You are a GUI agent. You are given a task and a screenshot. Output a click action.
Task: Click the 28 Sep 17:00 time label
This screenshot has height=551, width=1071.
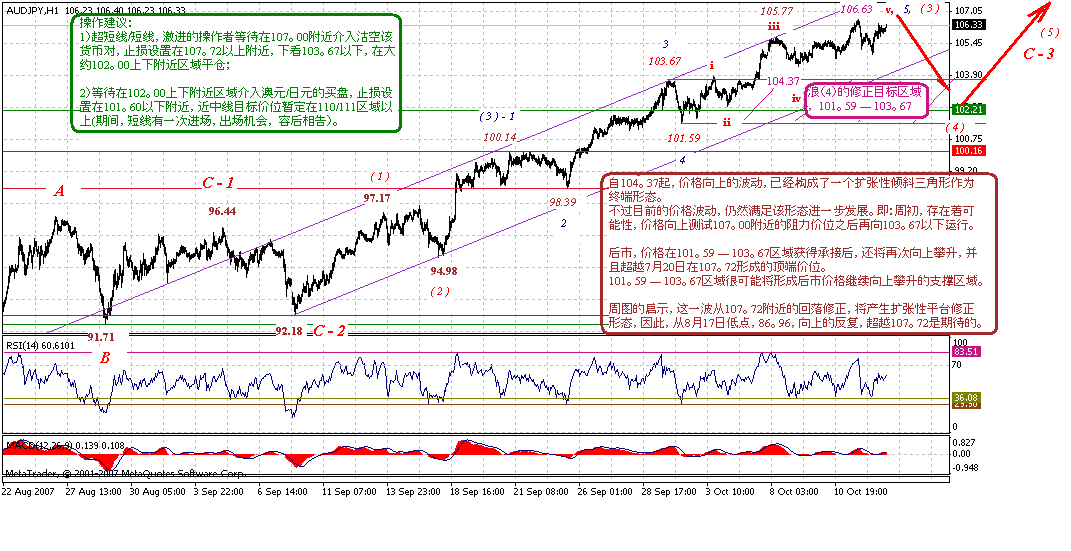[669, 491]
